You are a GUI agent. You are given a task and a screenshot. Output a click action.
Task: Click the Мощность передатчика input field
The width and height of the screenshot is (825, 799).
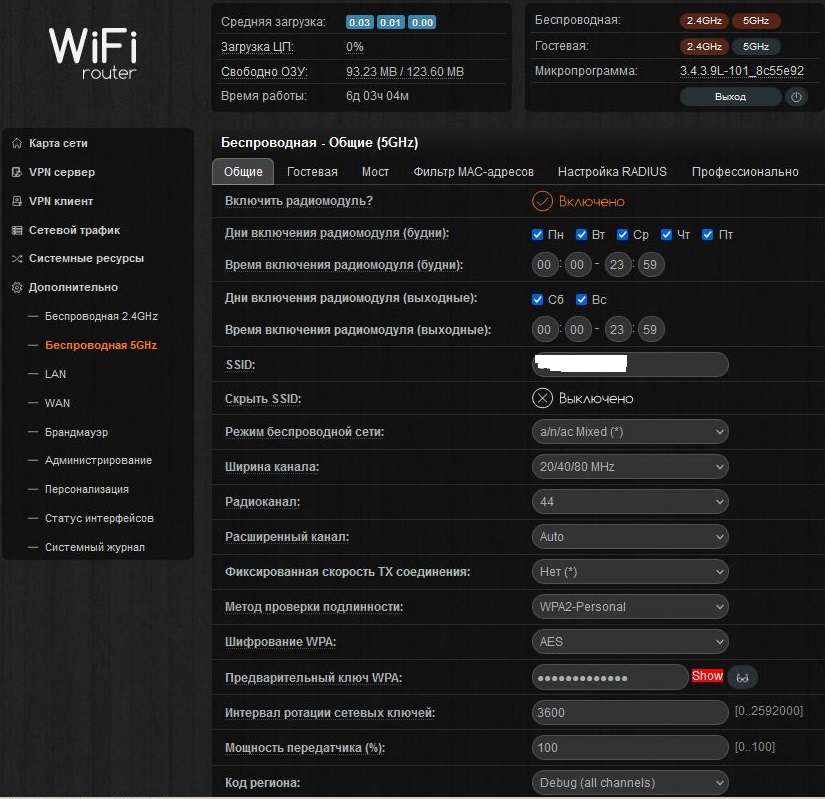(x=630, y=747)
